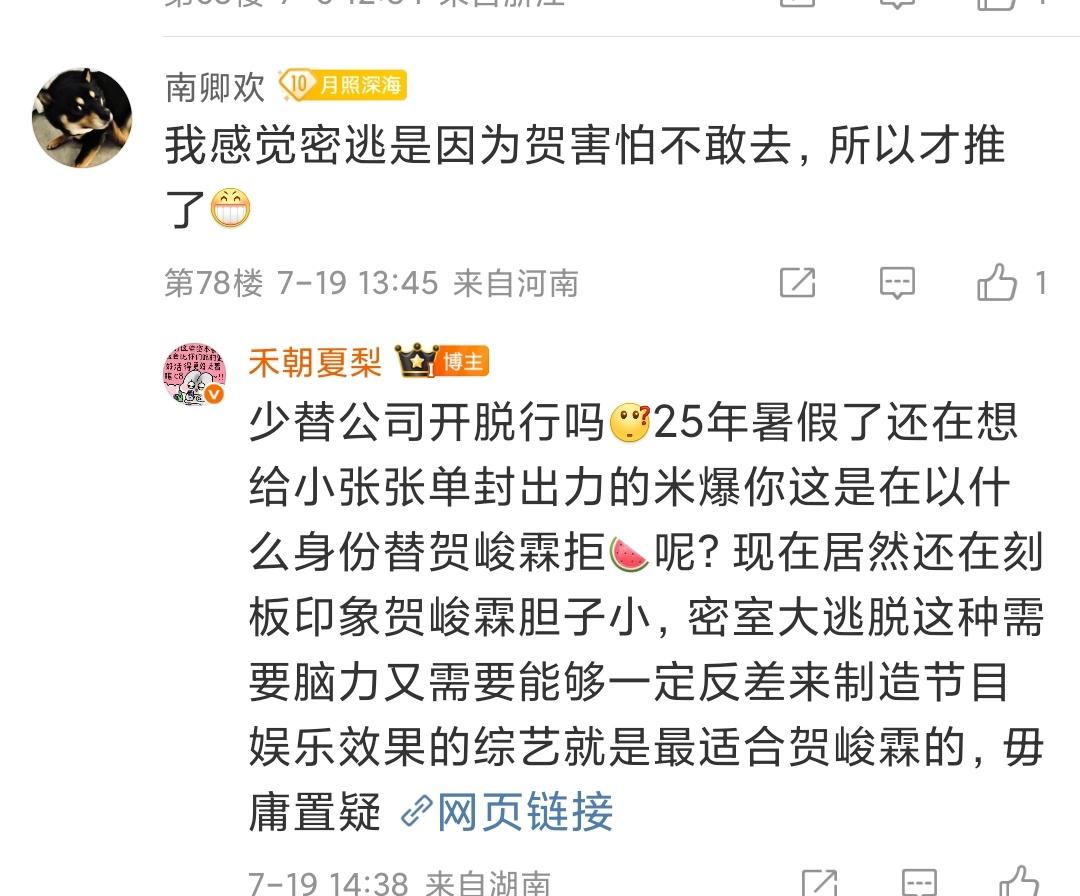Tap the chain link icon beside 网页链接
Screen dimensions: 1080x896
tap(416, 811)
